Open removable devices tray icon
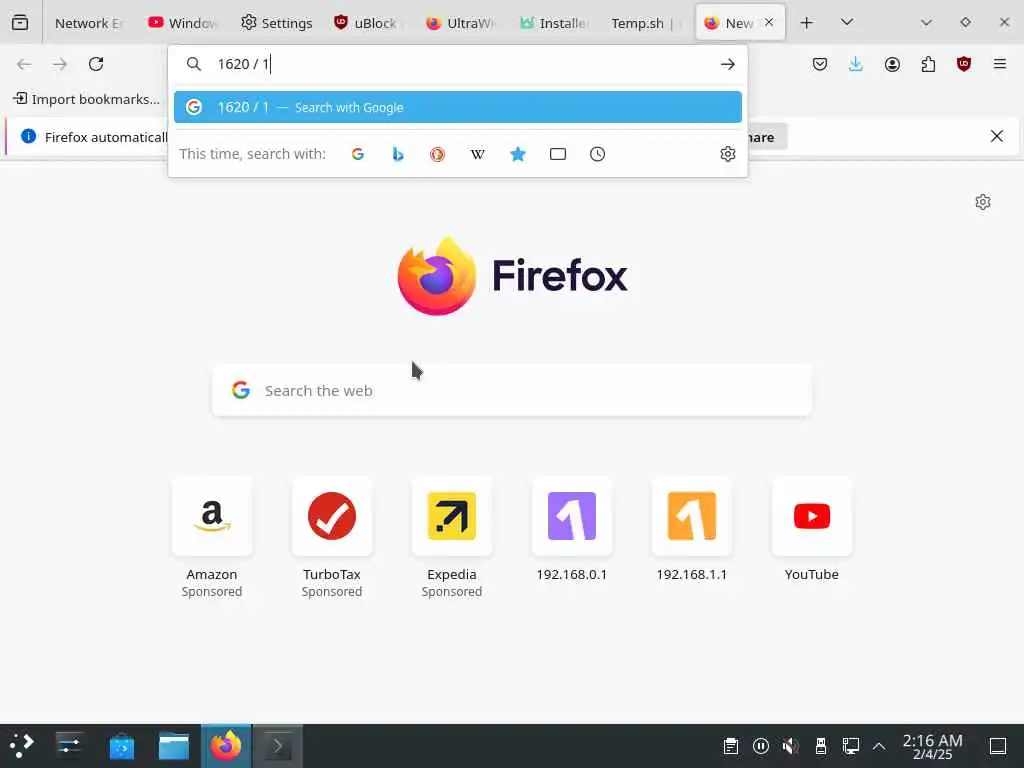This screenshot has width=1024, height=768. (821, 746)
